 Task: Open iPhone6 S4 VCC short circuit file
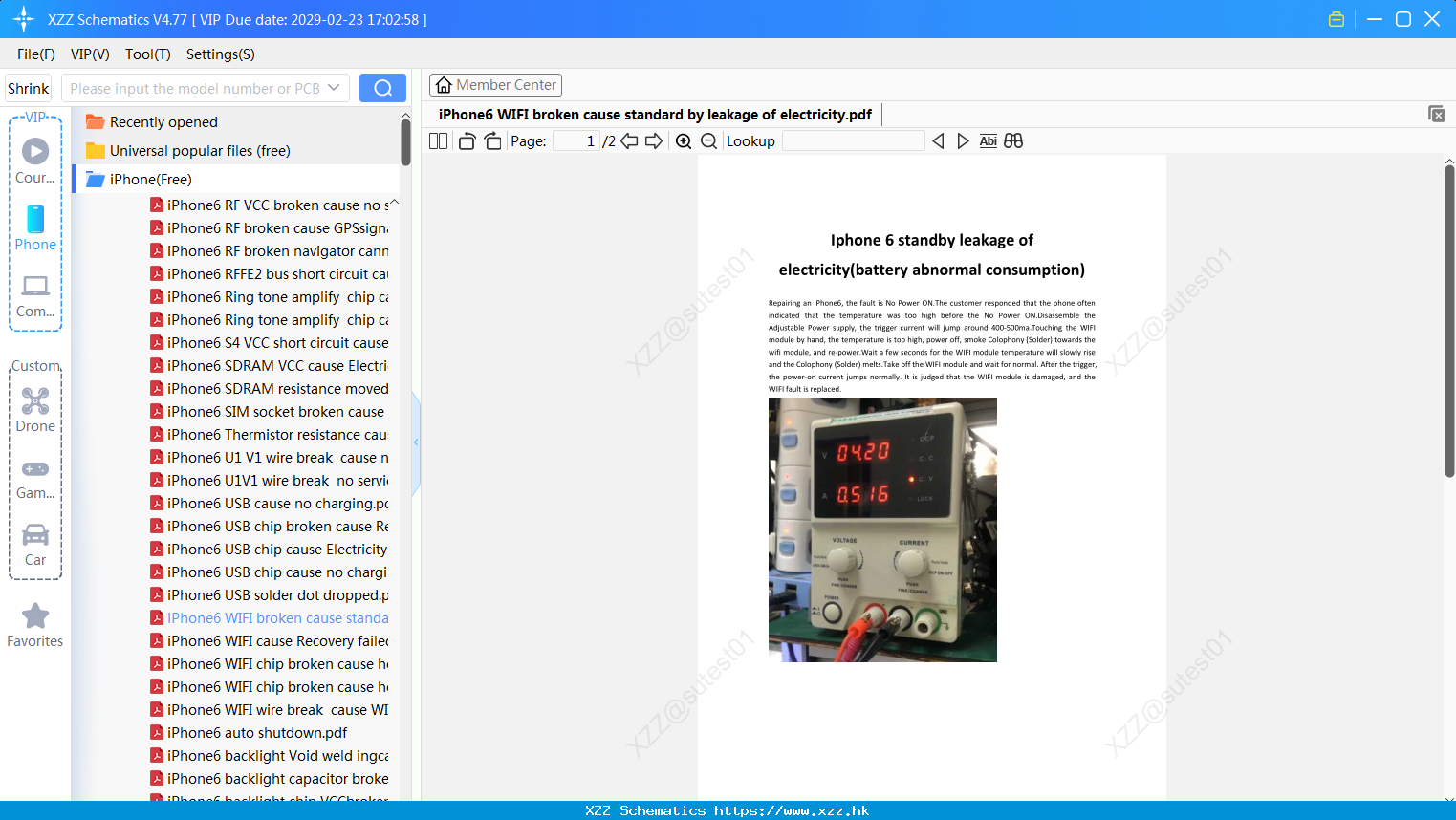point(270,343)
